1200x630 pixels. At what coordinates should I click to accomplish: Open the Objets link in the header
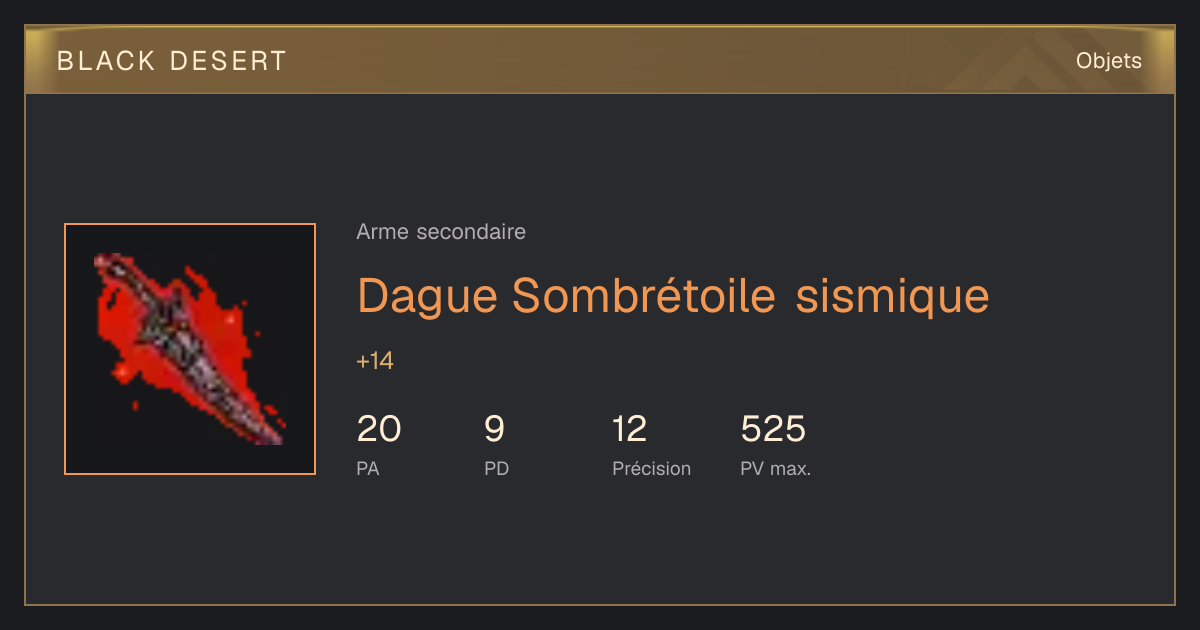[x=1108, y=61]
